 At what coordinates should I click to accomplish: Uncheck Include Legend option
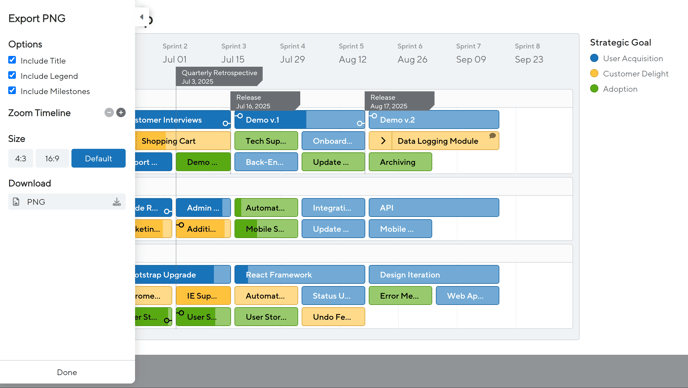click(12, 75)
